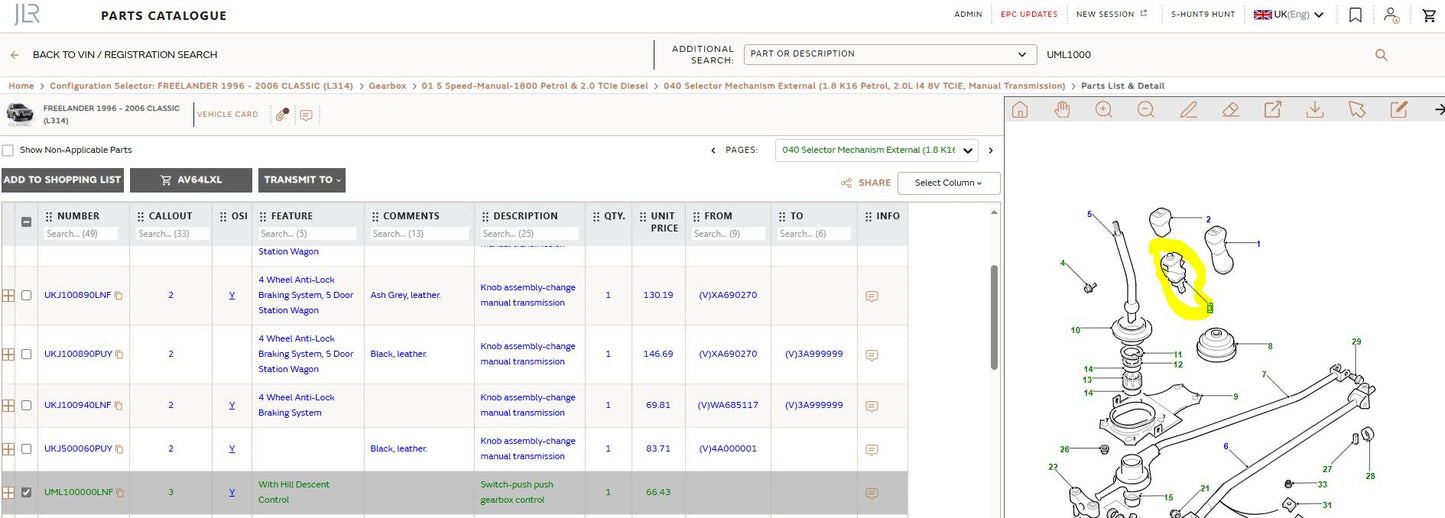Select the pencil draw tool
The image size is (1445, 518).
pos(1188,110)
